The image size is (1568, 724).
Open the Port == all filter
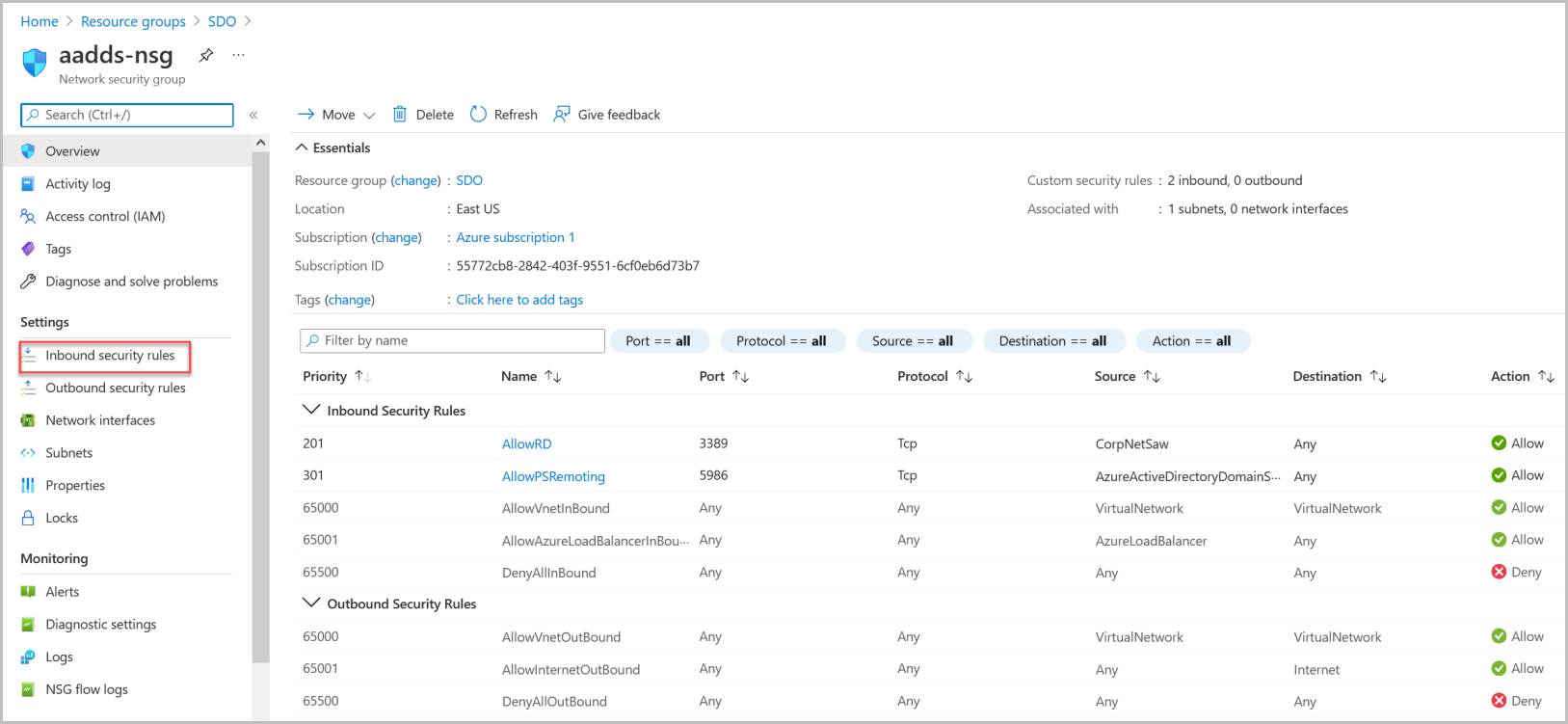coord(659,341)
